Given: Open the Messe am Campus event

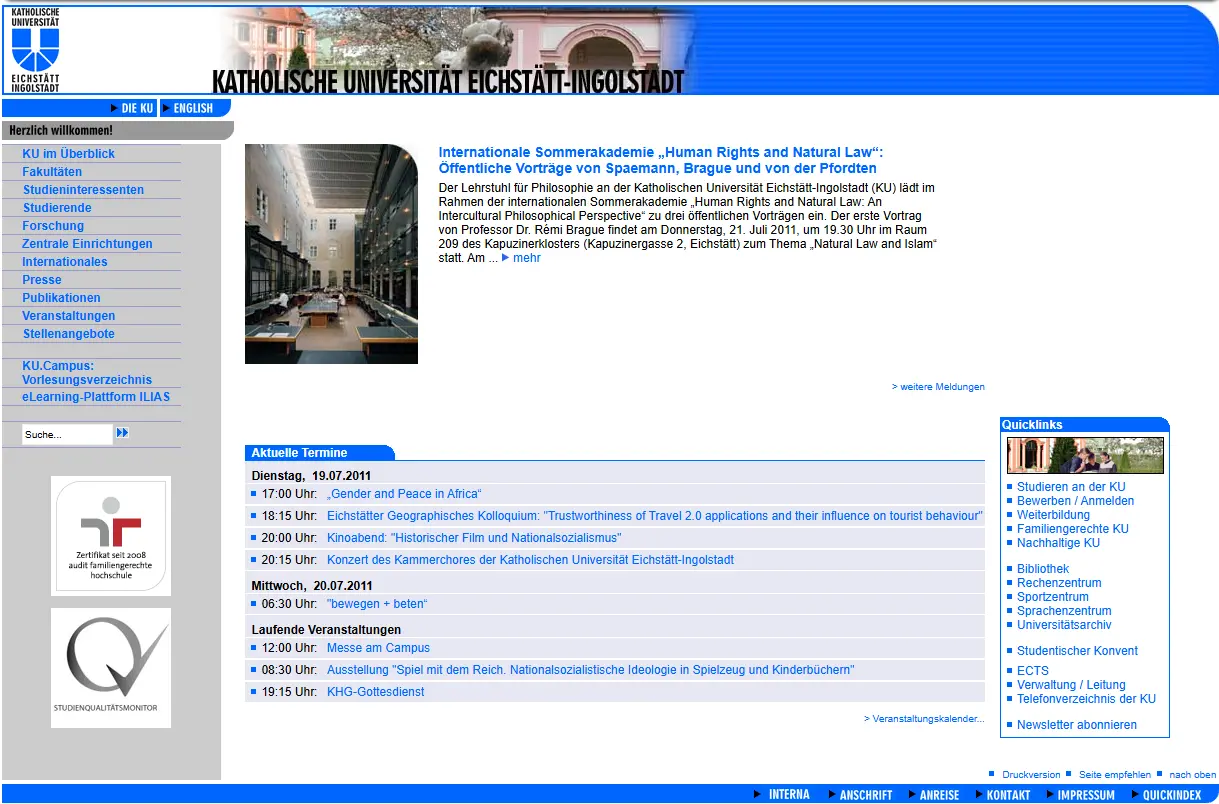Looking at the screenshot, I should click(378, 648).
